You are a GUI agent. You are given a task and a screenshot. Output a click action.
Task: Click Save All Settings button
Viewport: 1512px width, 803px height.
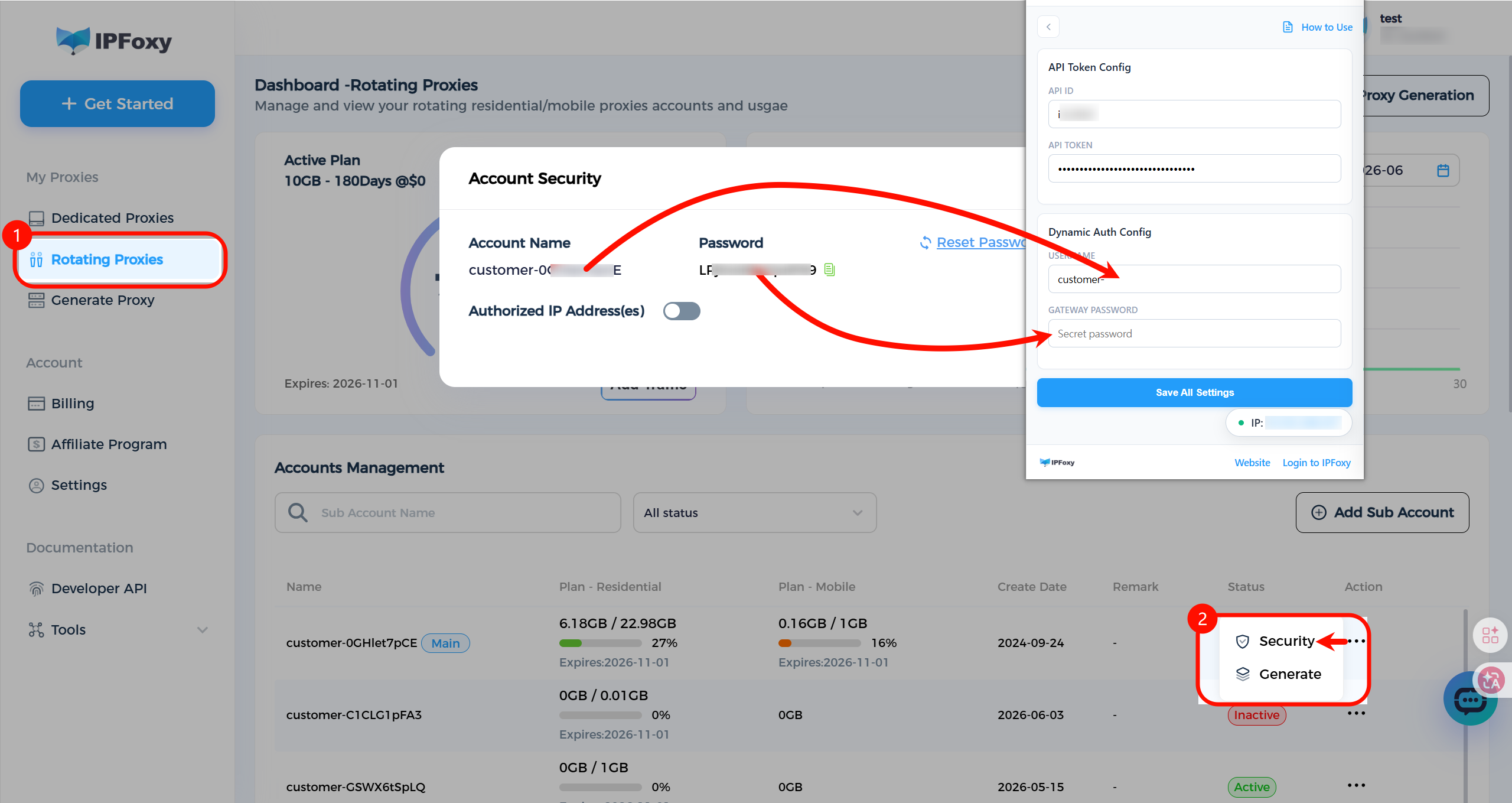(1194, 393)
